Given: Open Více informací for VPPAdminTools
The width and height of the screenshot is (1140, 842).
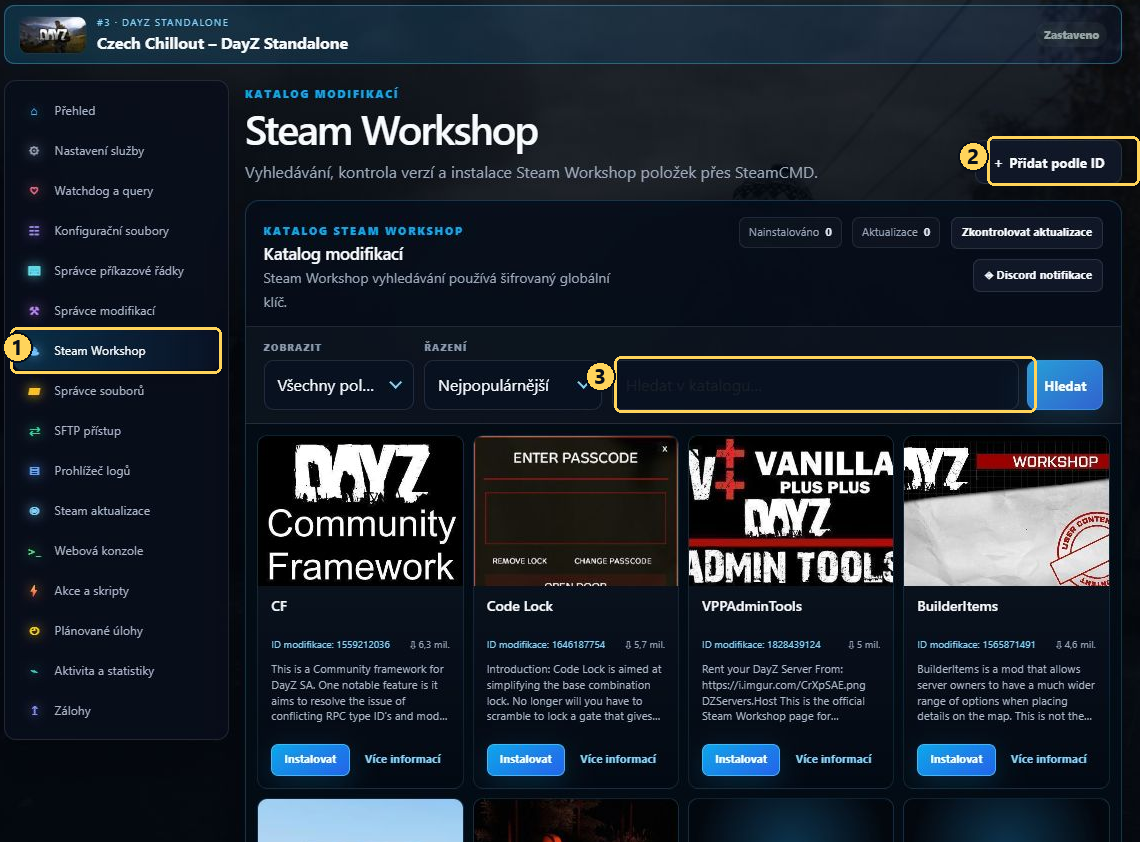Looking at the screenshot, I should coord(833,759).
